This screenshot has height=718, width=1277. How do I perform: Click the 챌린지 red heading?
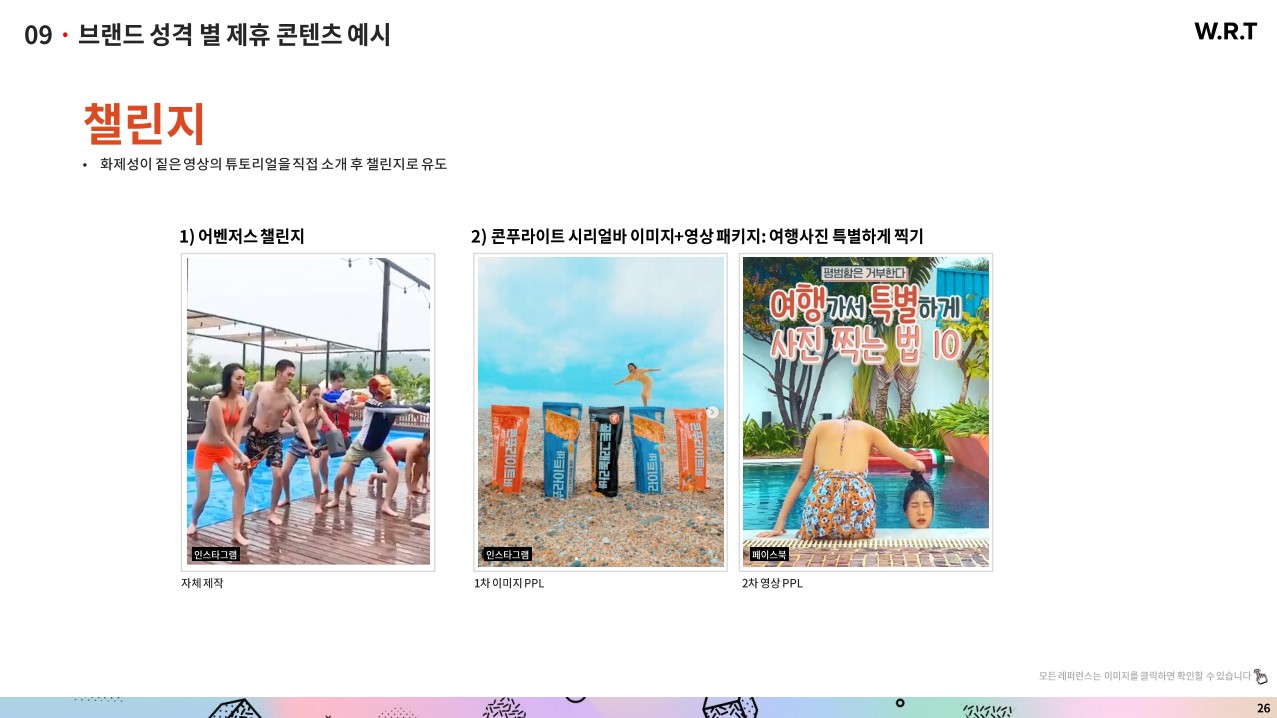point(144,124)
